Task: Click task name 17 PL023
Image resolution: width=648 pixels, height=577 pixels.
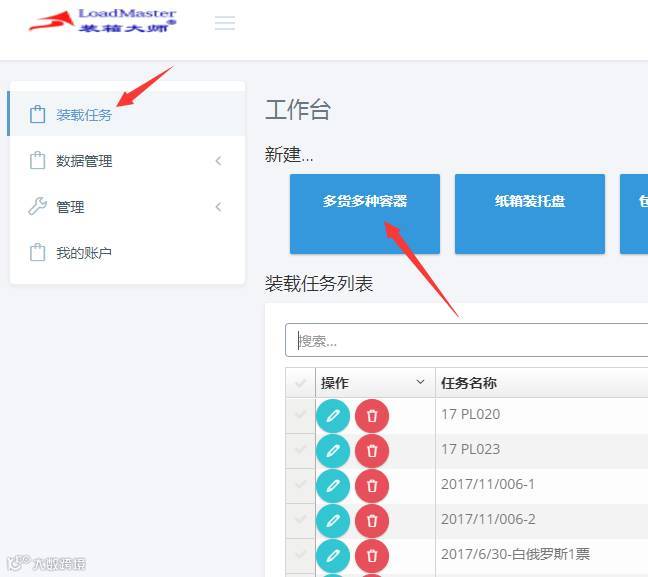Action: [x=471, y=449]
